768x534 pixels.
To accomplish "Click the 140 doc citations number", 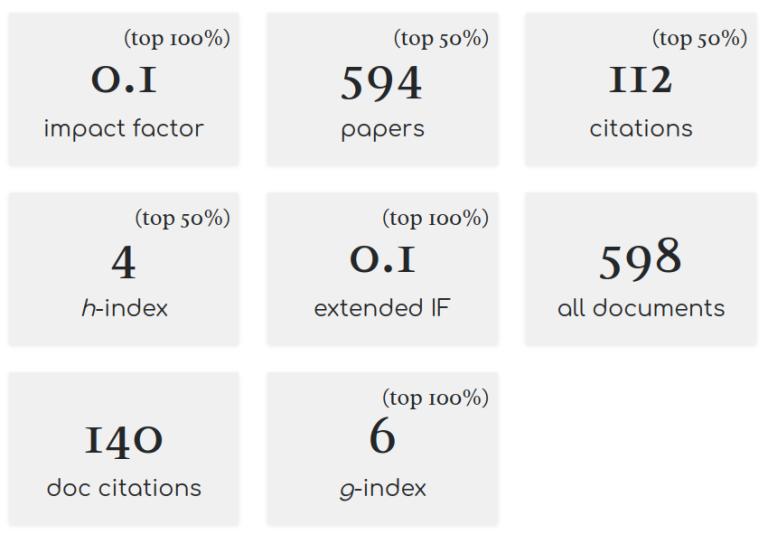I will [x=124, y=440].
